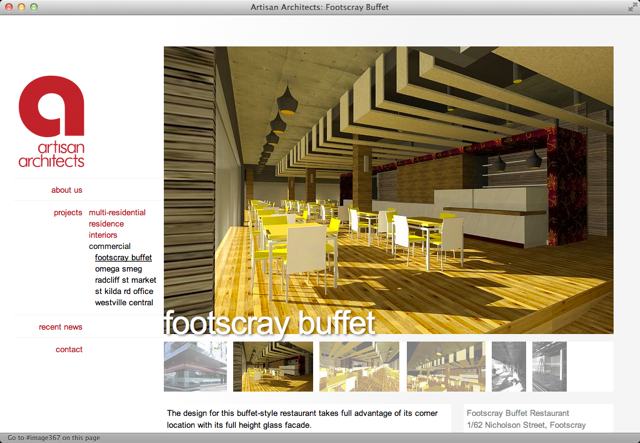Select the footscray buffet project link
640x443 pixels.
pyautogui.click(x=123, y=258)
